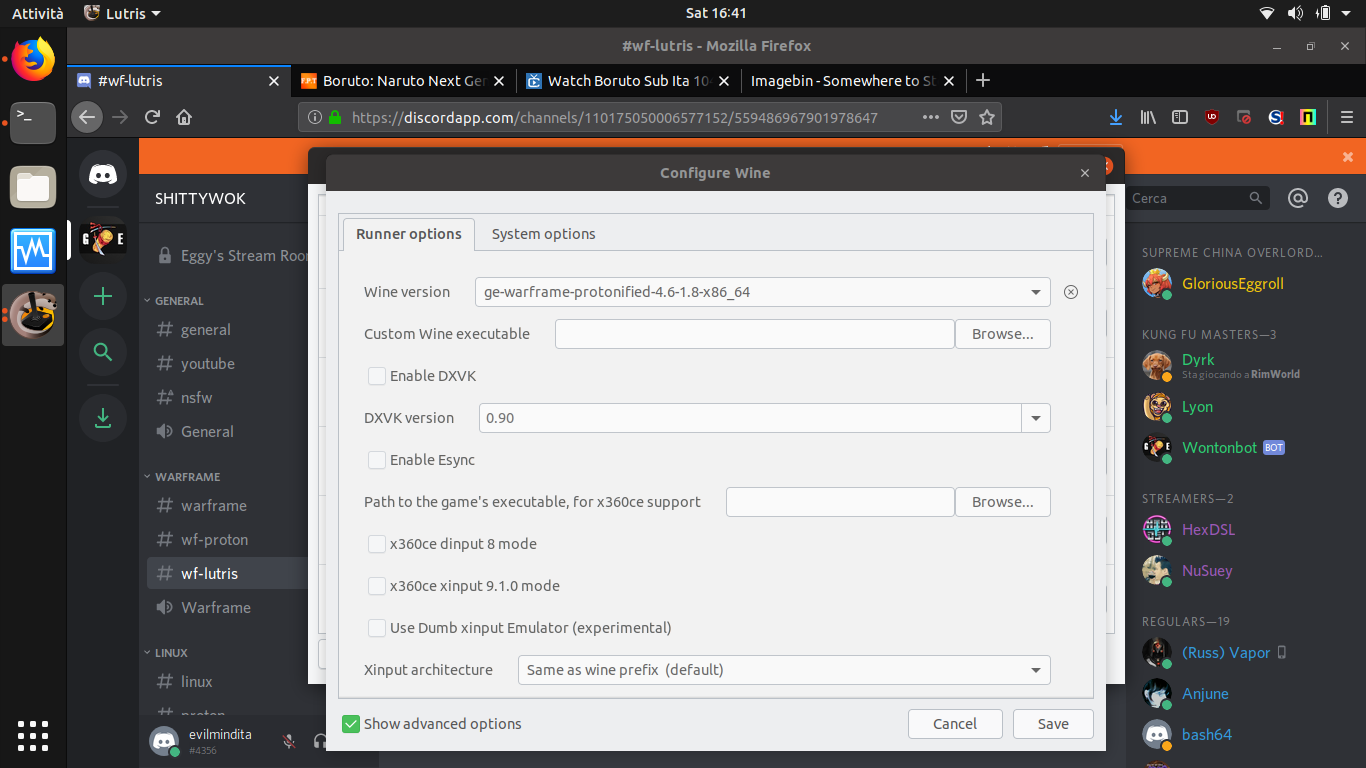
Task: Open clock calendar Sat 16:41
Action: click(x=716, y=13)
